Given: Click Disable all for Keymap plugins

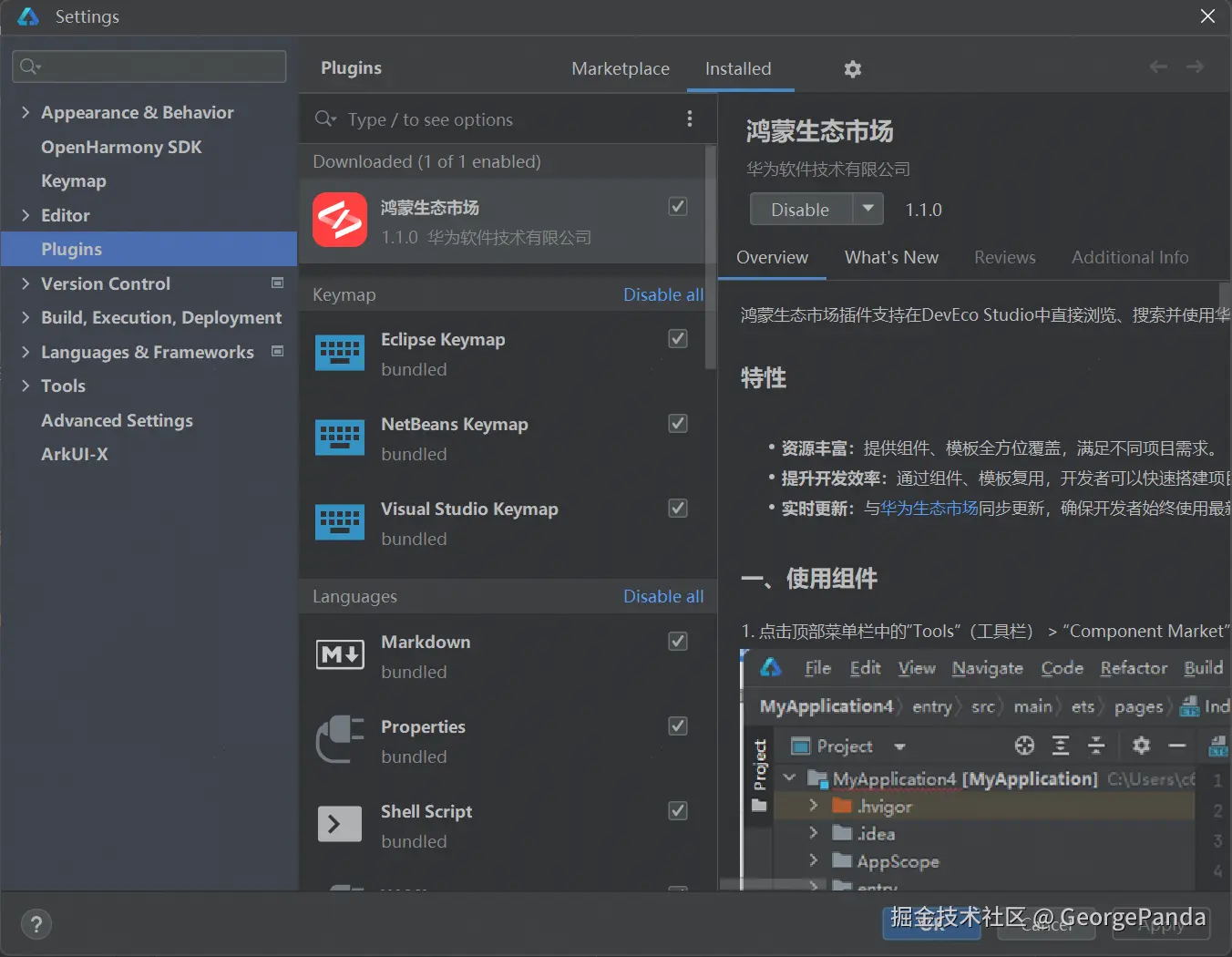Looking at the screenshot, I should [663, 294].
